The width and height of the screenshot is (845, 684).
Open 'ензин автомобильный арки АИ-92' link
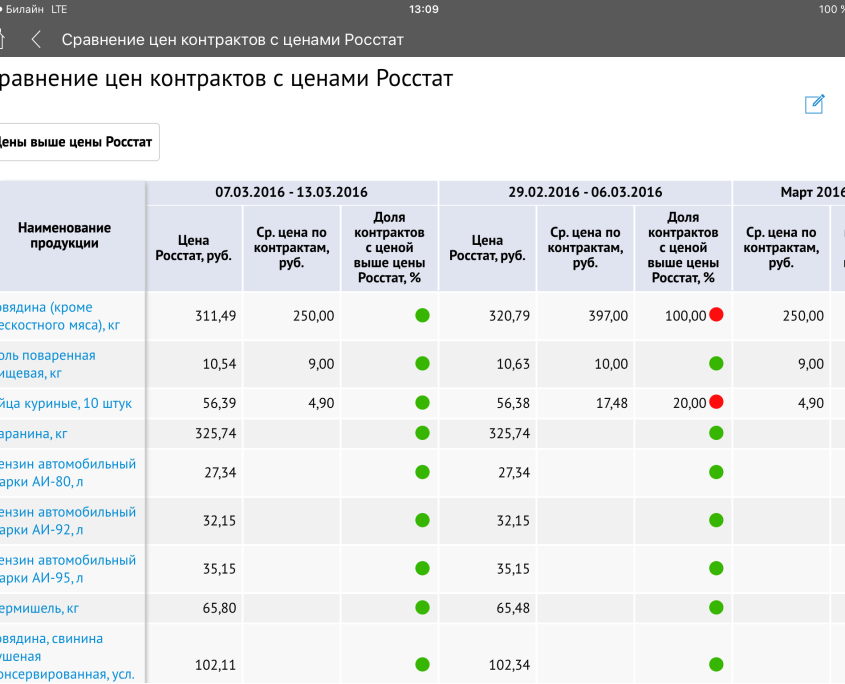[x=68, y=521]
